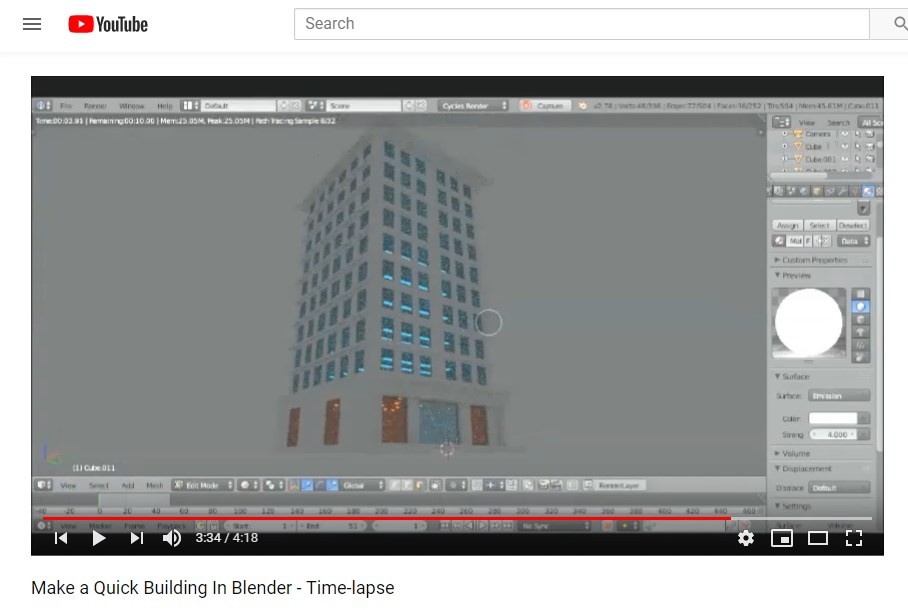Open the Modifier properties wrench icon
Viewport: 908px width, 610px height.
point(842,190)
